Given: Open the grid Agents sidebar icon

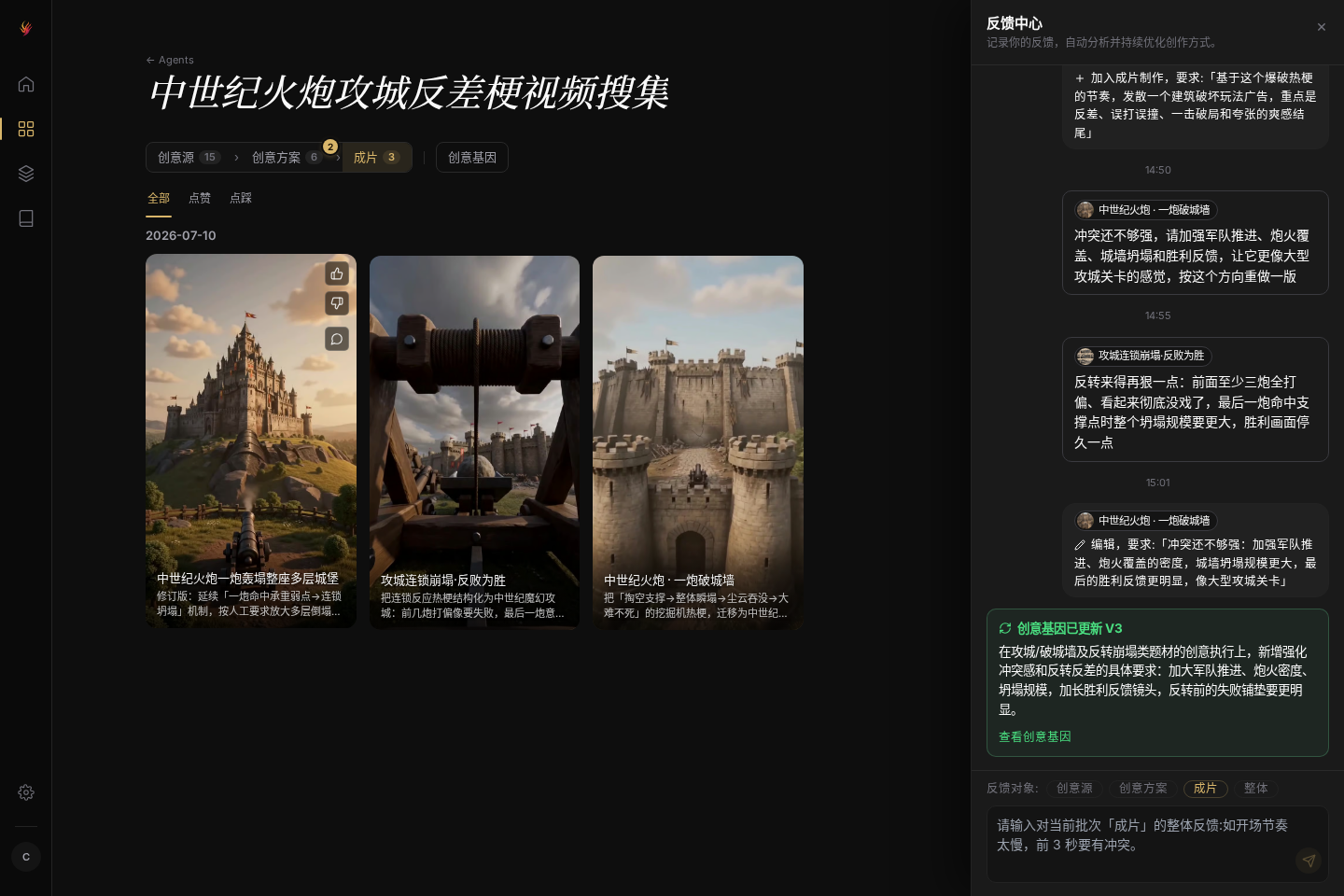Looking at the screenshot, I should point(26,129).
